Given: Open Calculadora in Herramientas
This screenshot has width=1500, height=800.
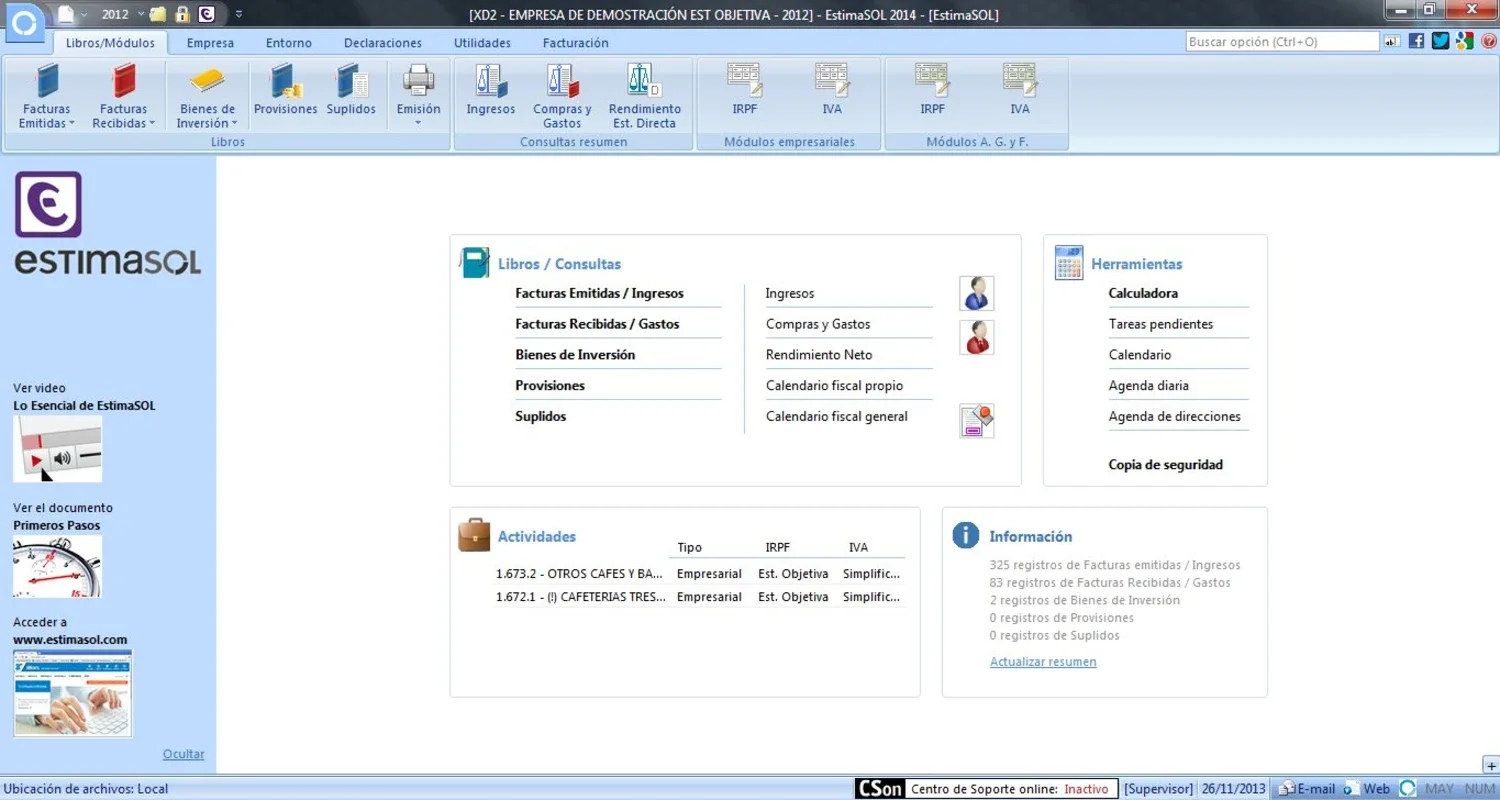Looking at the screenshot, I should (1143, 294).
